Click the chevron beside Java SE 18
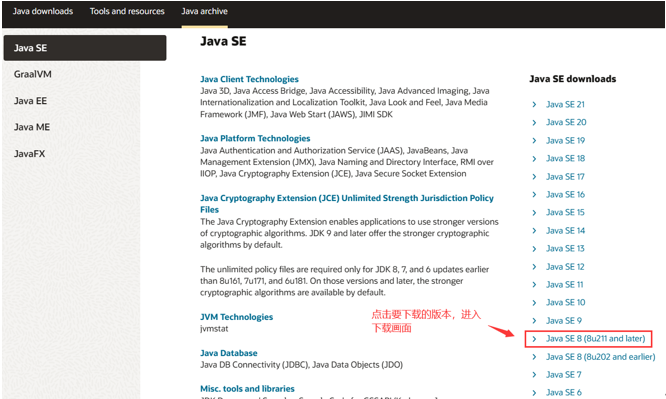This screenshot has width=666, height=399. (x=534, y=159)
